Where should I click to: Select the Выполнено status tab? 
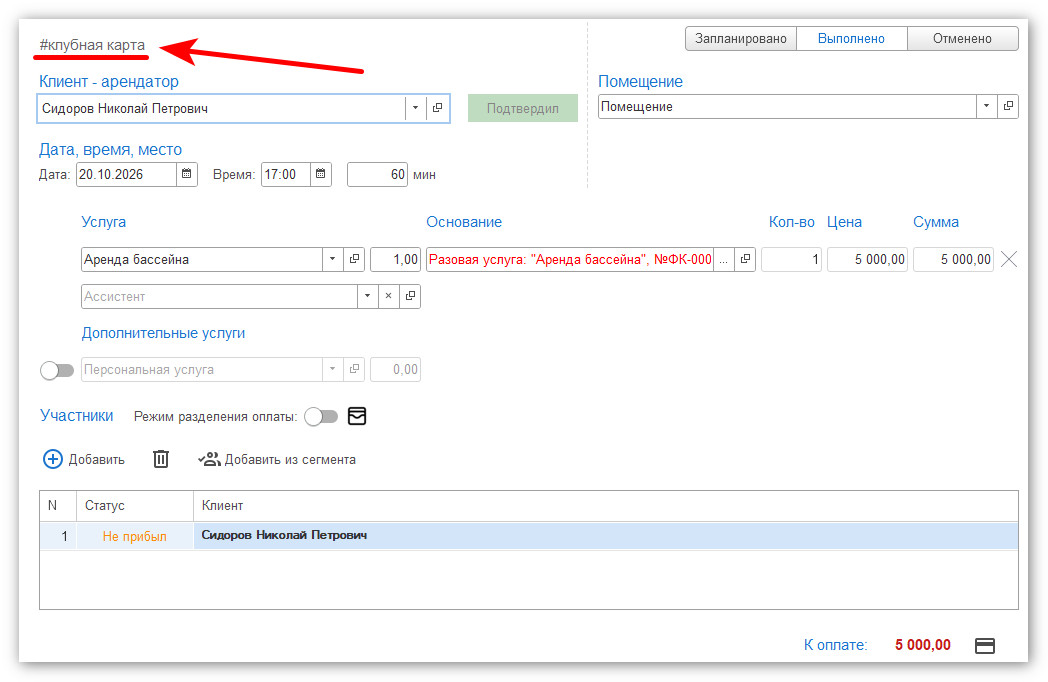click(x=852, y=39)
